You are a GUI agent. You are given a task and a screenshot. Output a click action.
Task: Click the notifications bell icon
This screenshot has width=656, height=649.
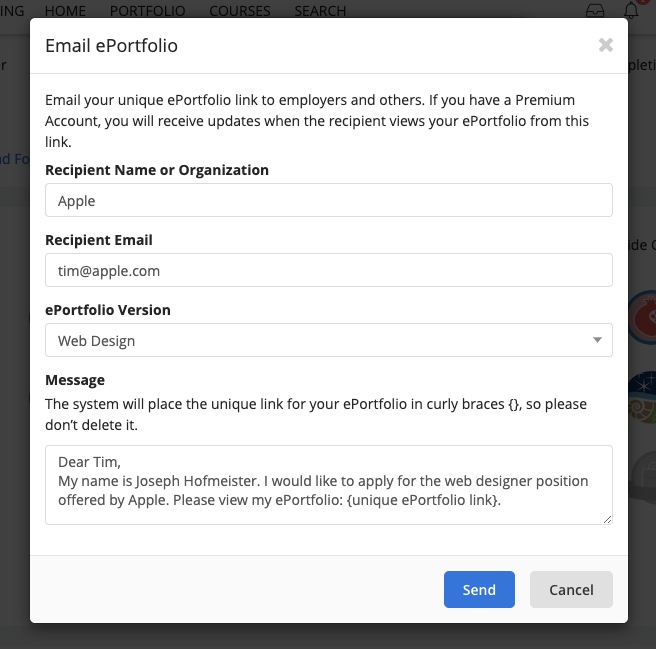(x=631, y=10)
